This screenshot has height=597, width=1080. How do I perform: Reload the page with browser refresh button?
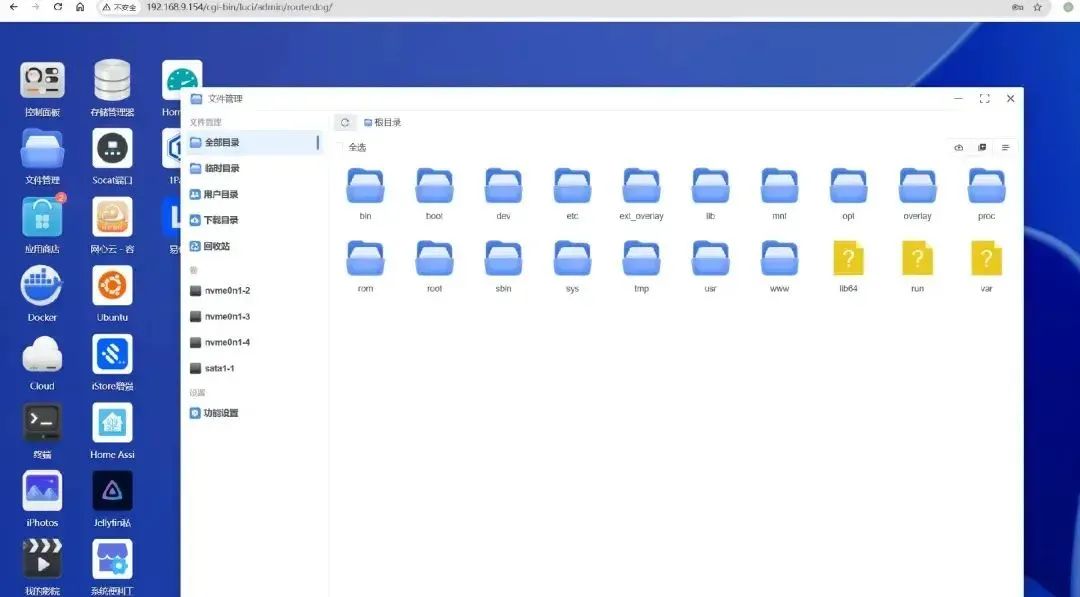click(x=58, y=7)
